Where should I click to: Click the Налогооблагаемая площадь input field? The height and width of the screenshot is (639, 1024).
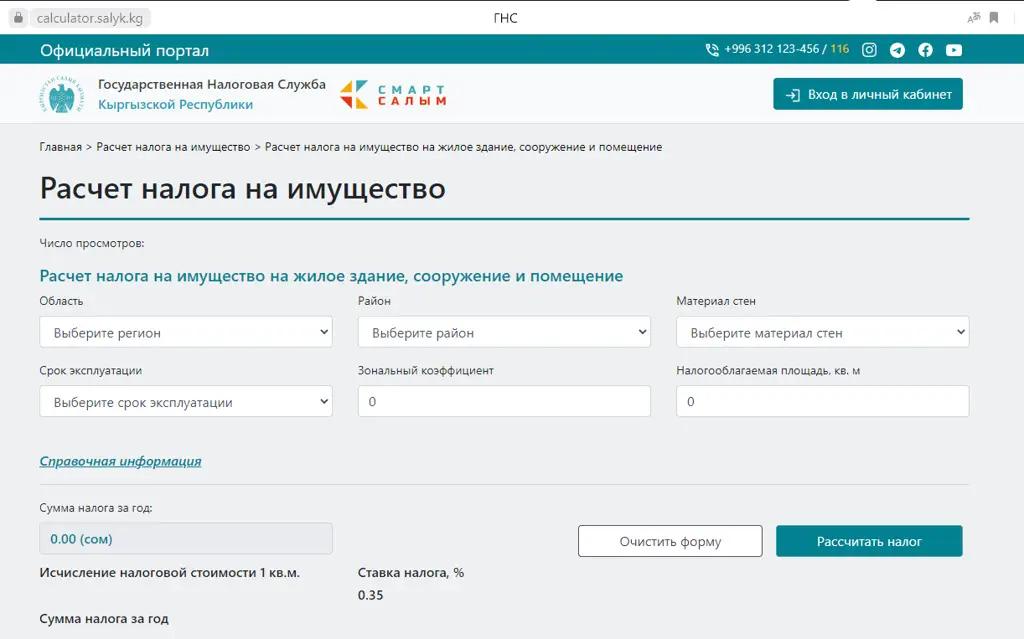click(822, 401)
